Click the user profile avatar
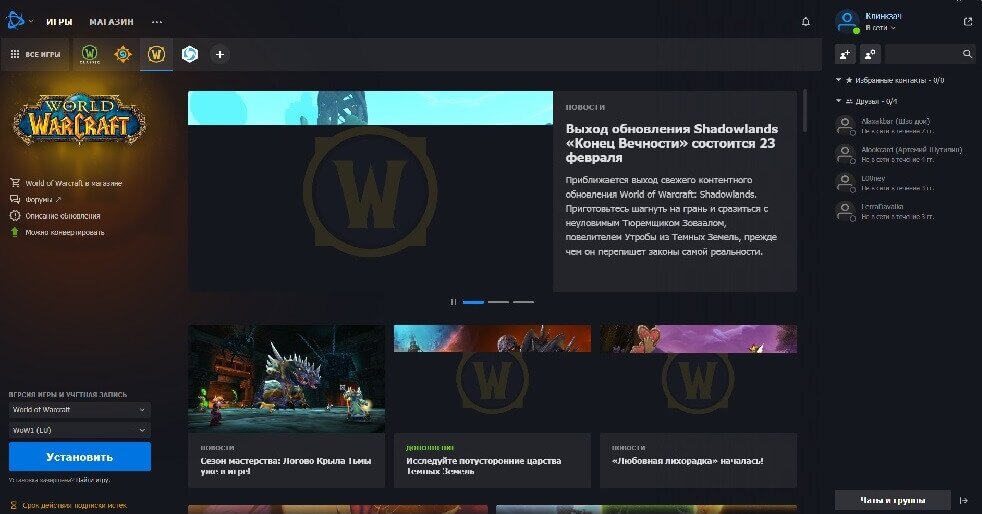The image size is (982, 514). (x=847, y=21)
